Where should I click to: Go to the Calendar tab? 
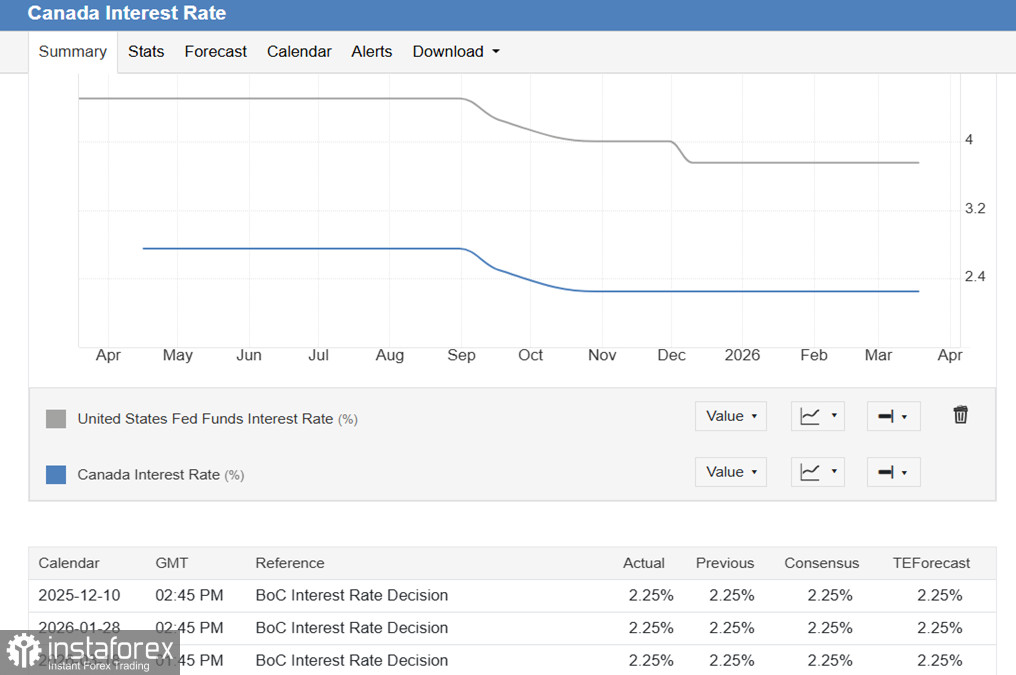299,52
